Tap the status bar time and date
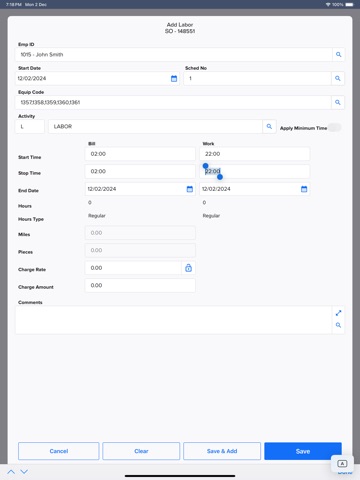The height and width of the screenshot is (480, 360). 26,4
